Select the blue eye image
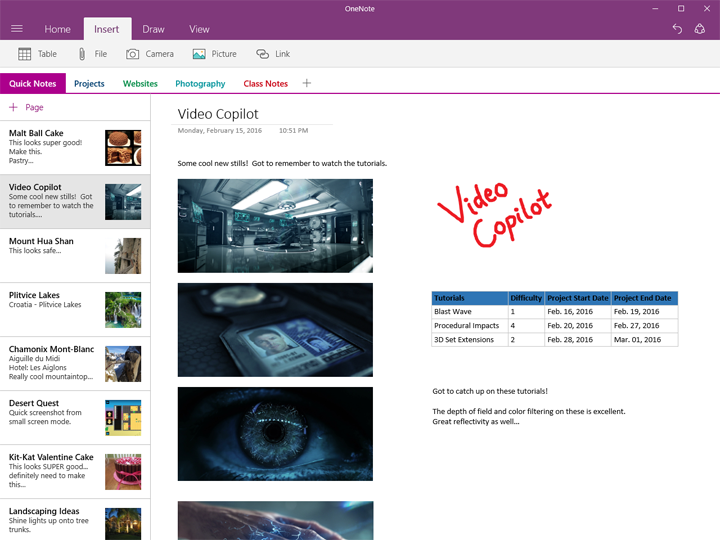The image size is (720, 540). click(x=275, y=433)
